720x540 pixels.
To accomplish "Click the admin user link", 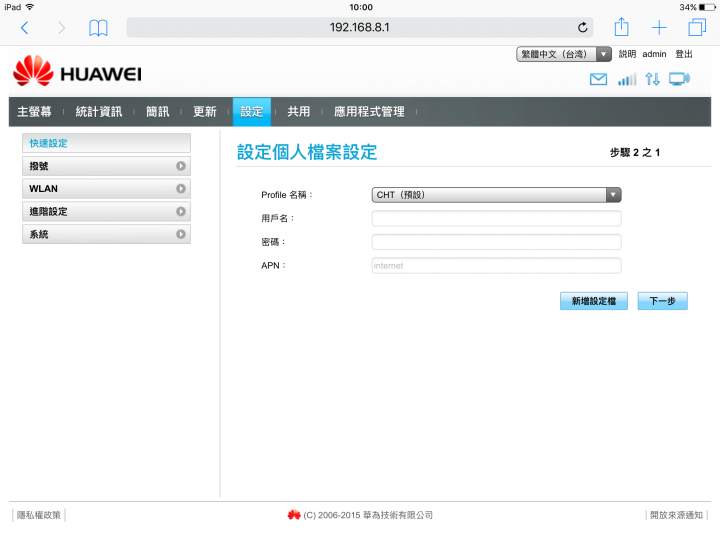I will [x=654, y=54].
